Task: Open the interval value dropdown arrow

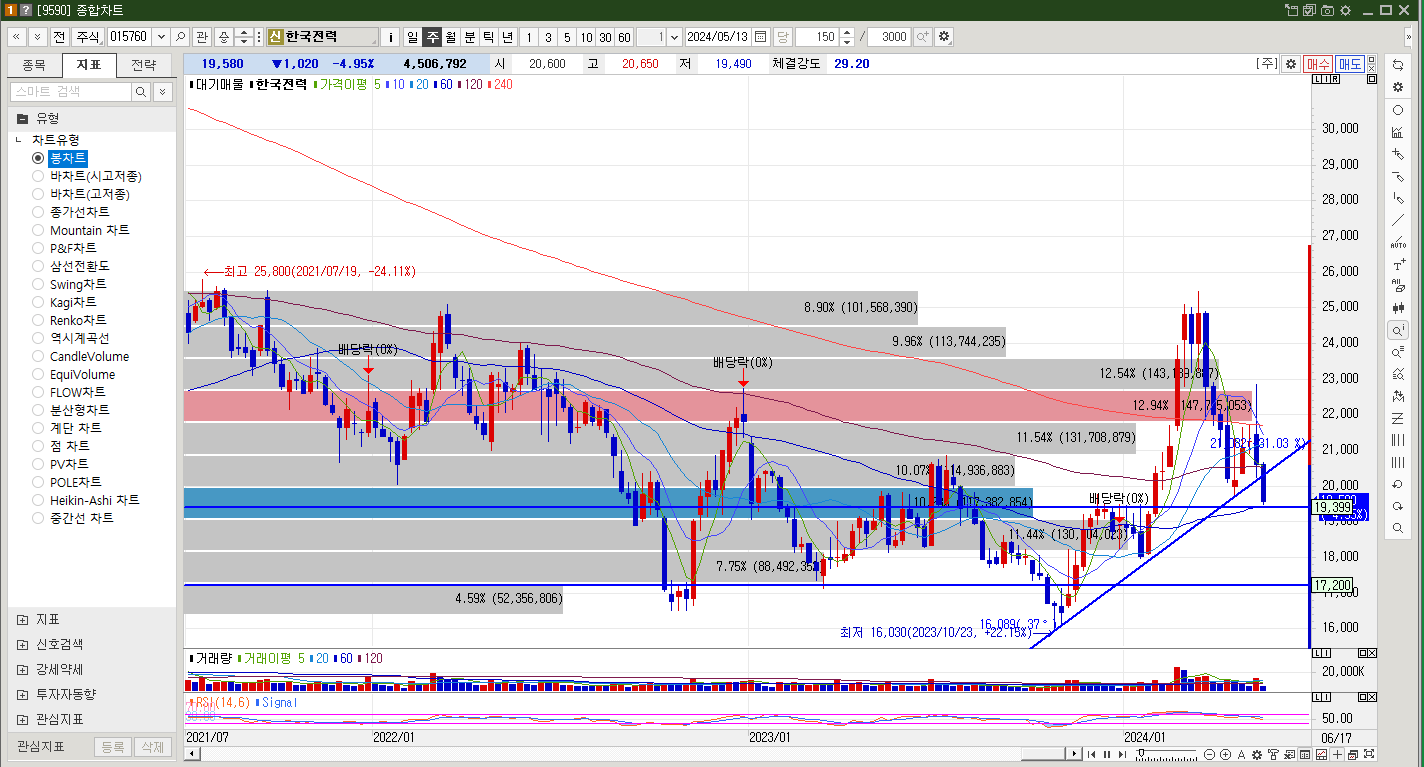Action: (674, 37)
